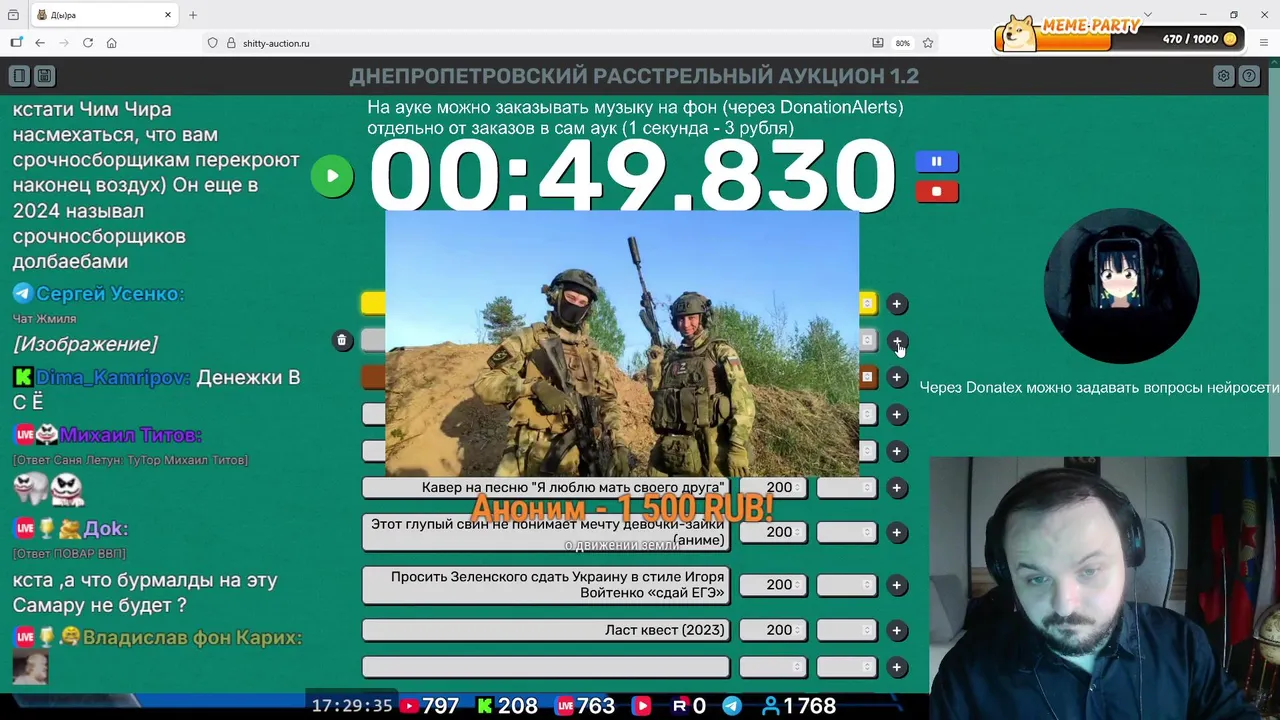Open the list all tabs dropdown
This screenshot has width=1280, height=720.
point(1147,15)
